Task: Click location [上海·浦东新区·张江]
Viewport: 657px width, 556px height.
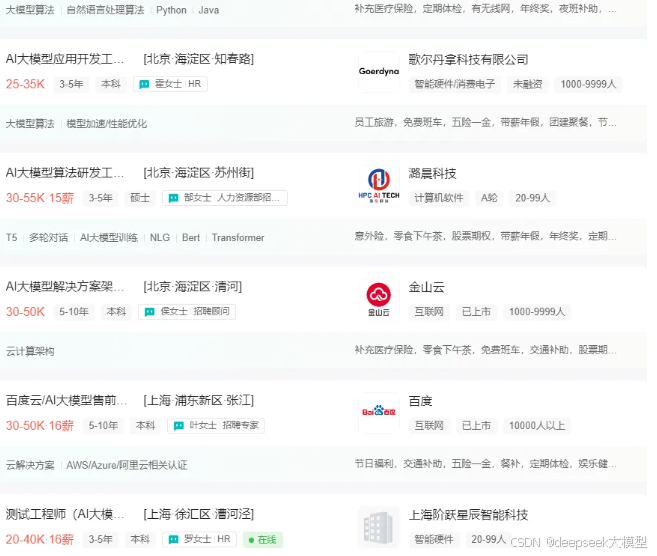Action: [x=199, y=401]
